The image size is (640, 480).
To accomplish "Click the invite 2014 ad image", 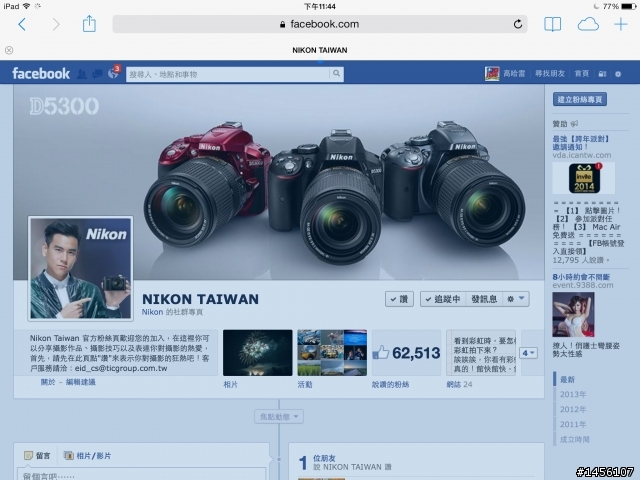I will (584, 178).
